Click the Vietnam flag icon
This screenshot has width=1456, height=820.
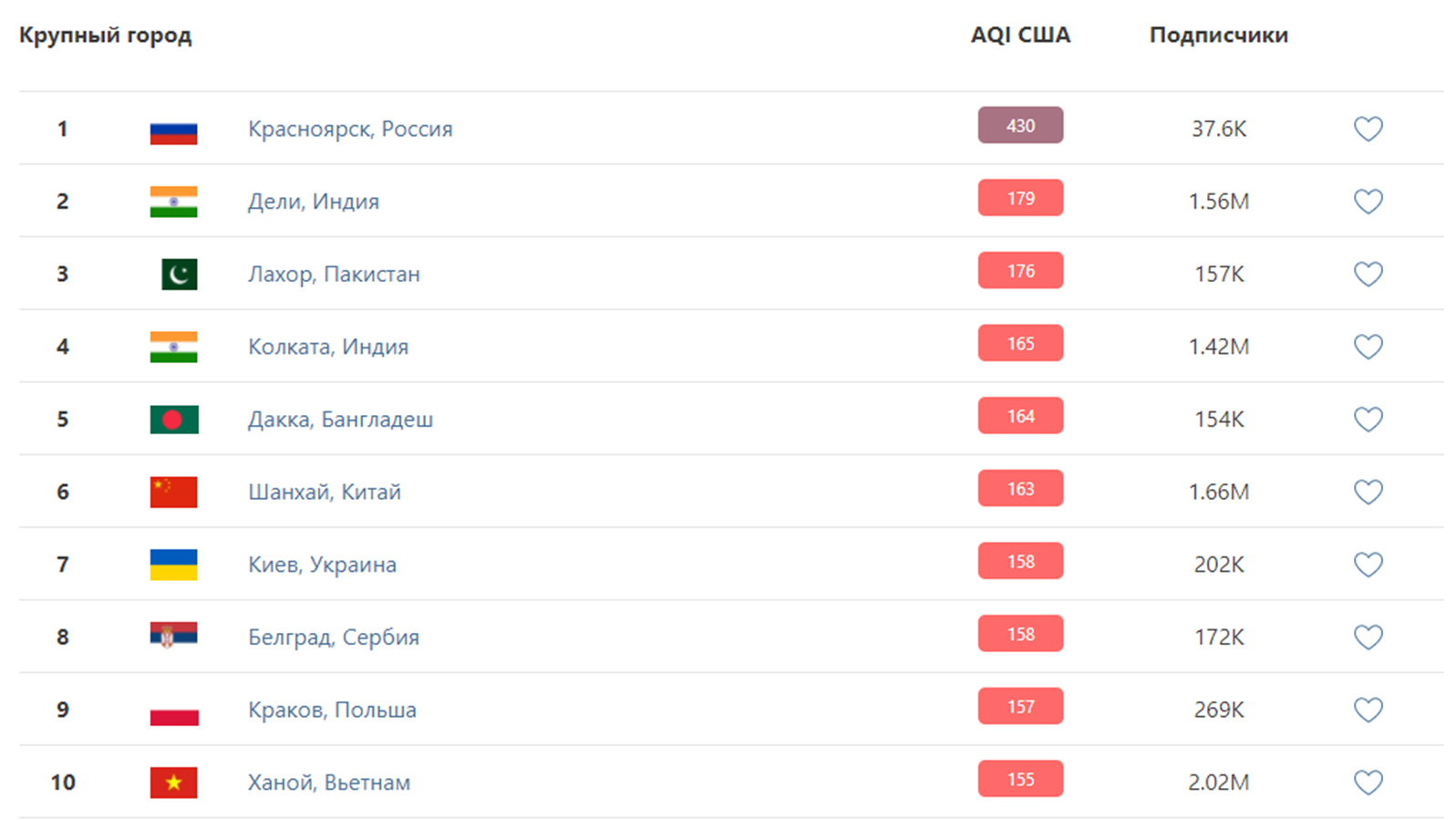(173, 783)
